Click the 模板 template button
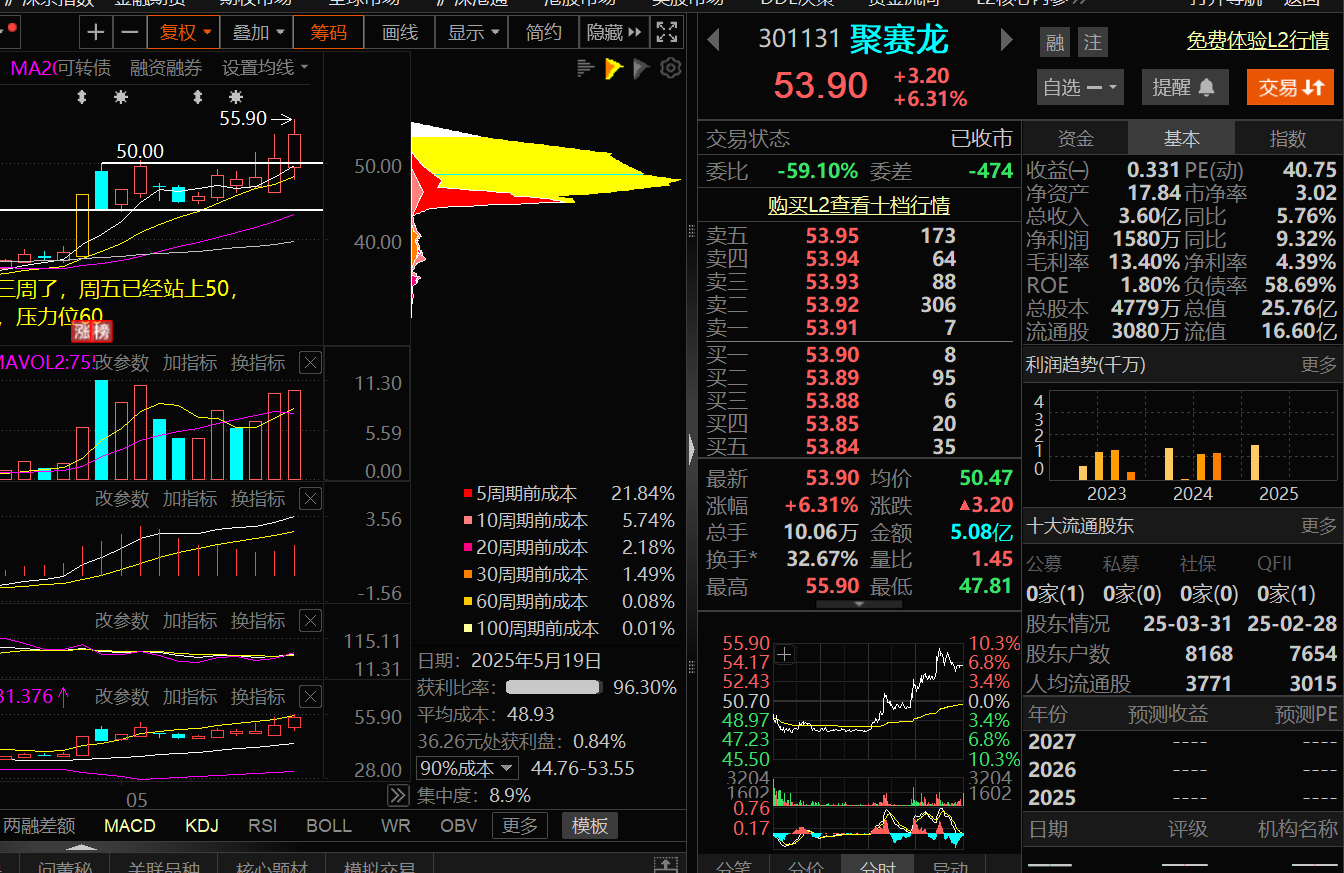Viewport: 1344px width, 873px height. pyautogui.click(x=589, y=826)
